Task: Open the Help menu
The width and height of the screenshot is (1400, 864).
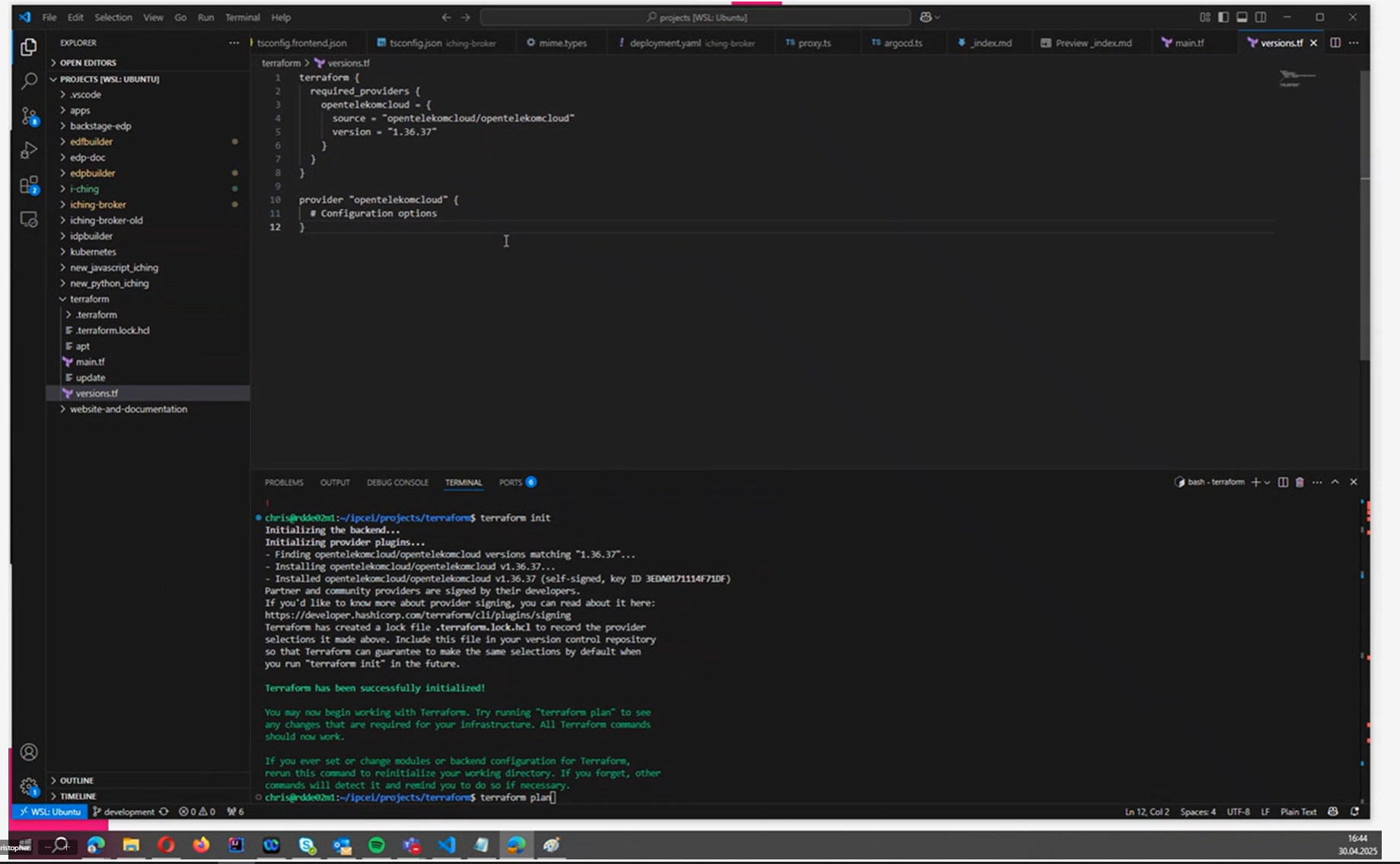Action: click(281, 17)
